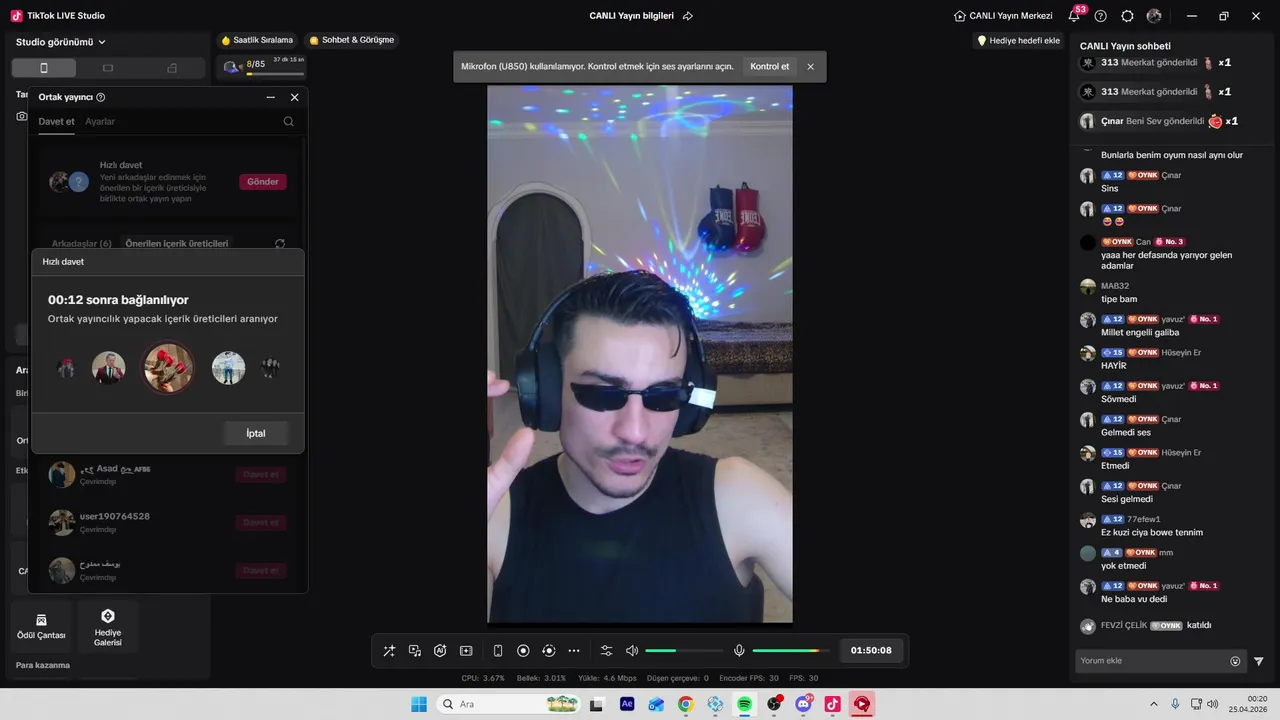Open the profile avatar in title bar
This screenshot has width=1280, height=720.
pyautogui.click(x=1154, y=16)
